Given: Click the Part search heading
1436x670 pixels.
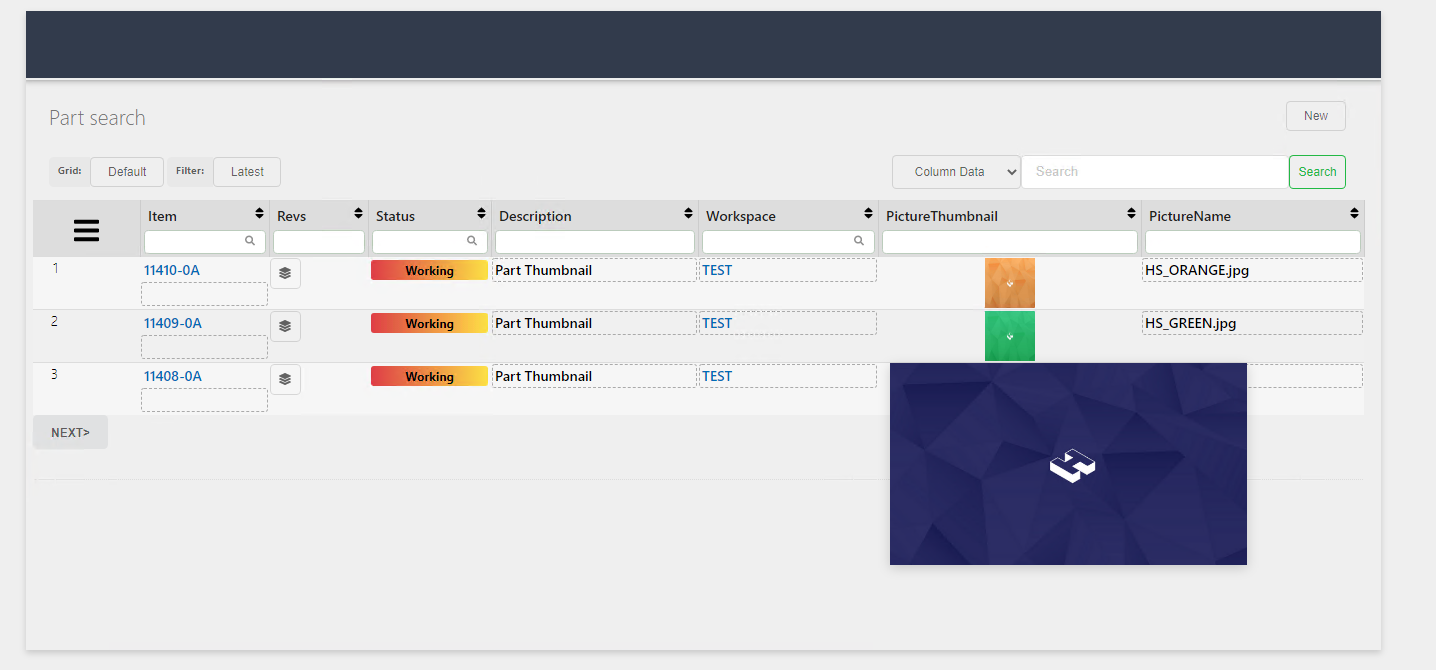Looking at the screenshot, I should (97, 118).
